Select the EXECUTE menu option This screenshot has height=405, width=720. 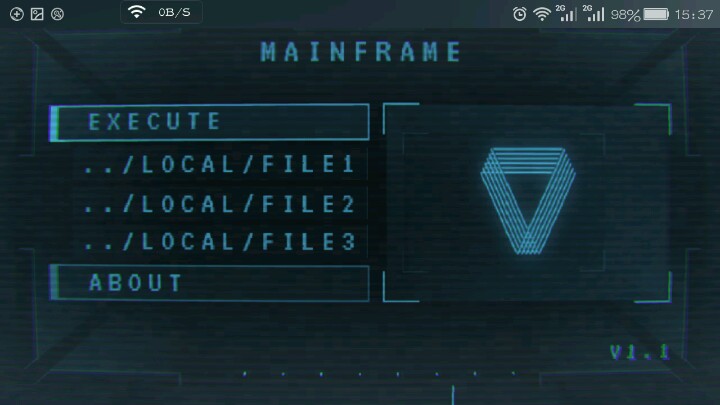click(x=209, y=122)
